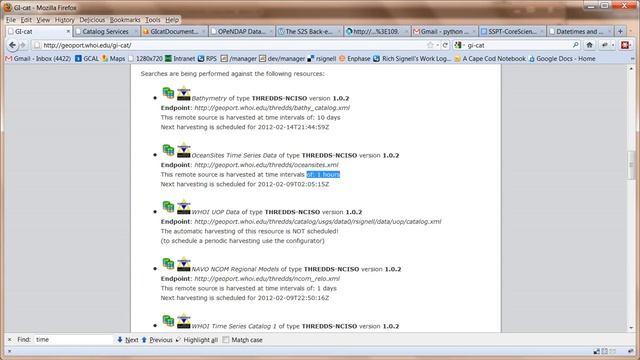Click the green database icon beside OceanSites Time Series

coord(168,150)
